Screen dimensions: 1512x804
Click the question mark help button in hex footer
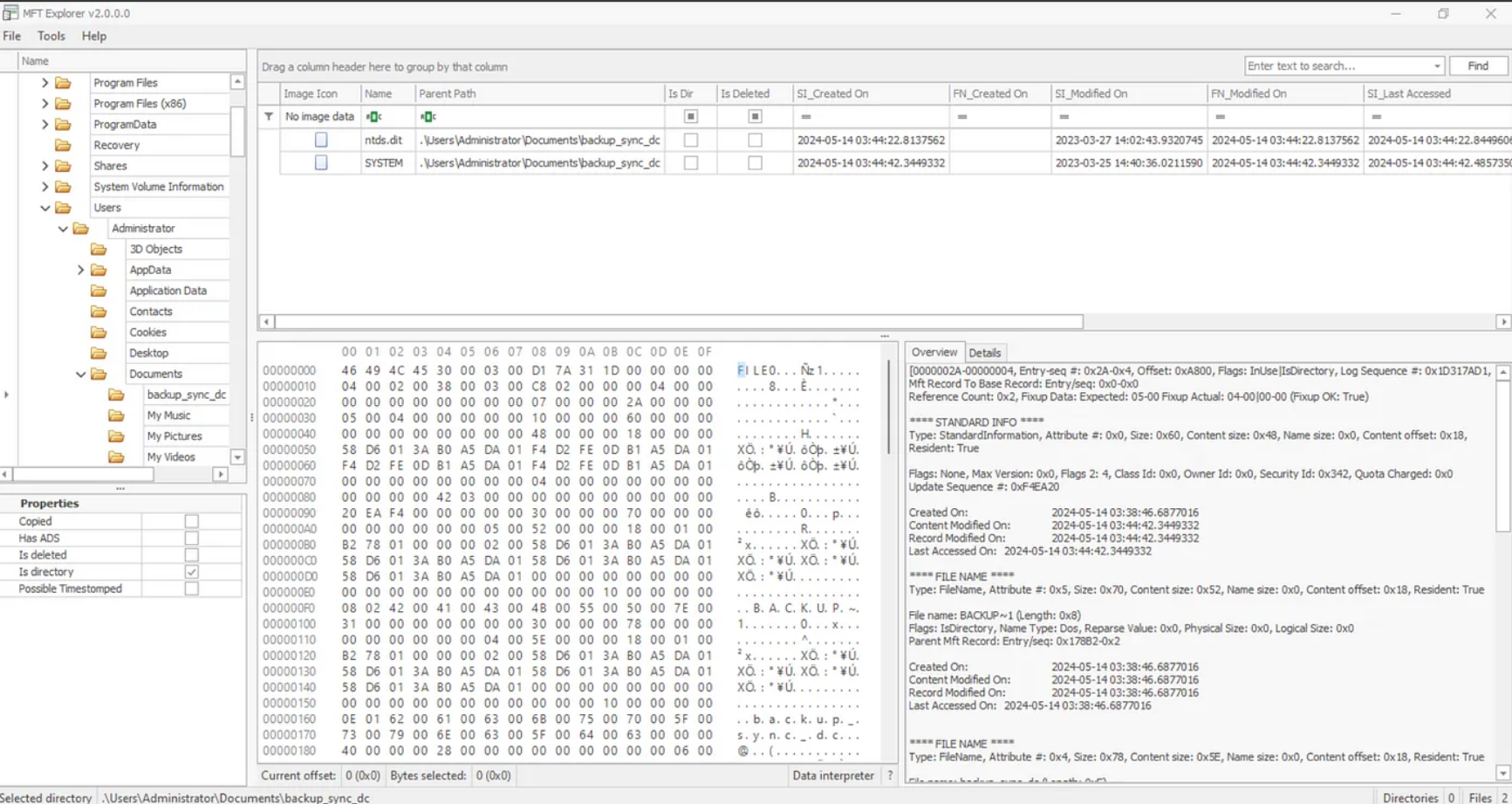click(x=890, y=775)
